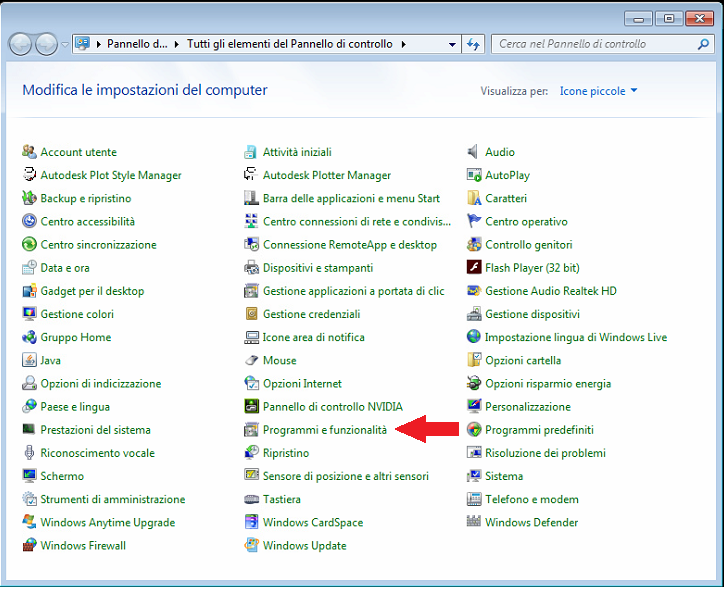Refresh the Control Panel view
Screen dimensions: 724x589
point(473,44)
